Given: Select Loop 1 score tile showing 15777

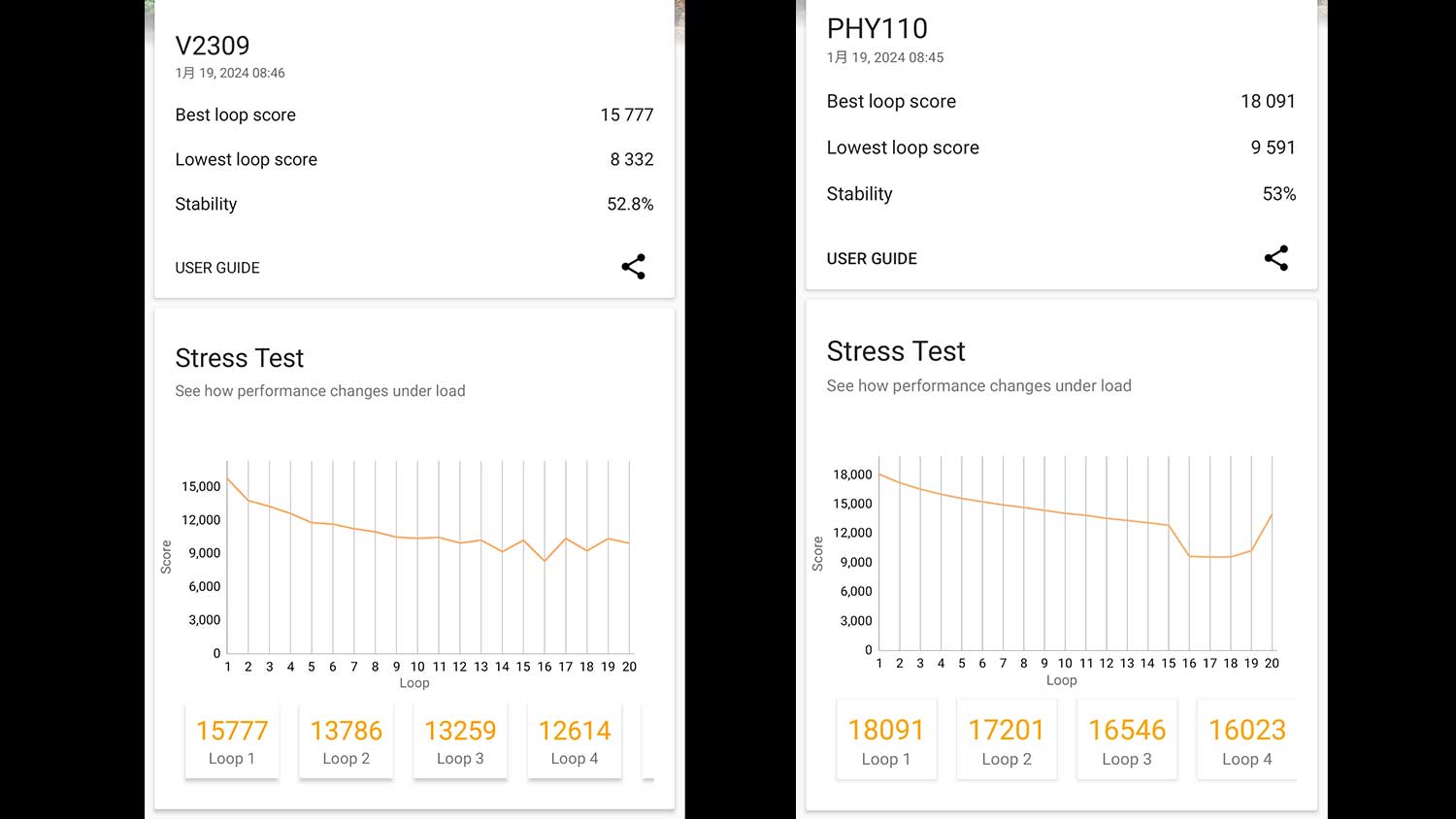Looking at the screenshot, I should 232,741.
